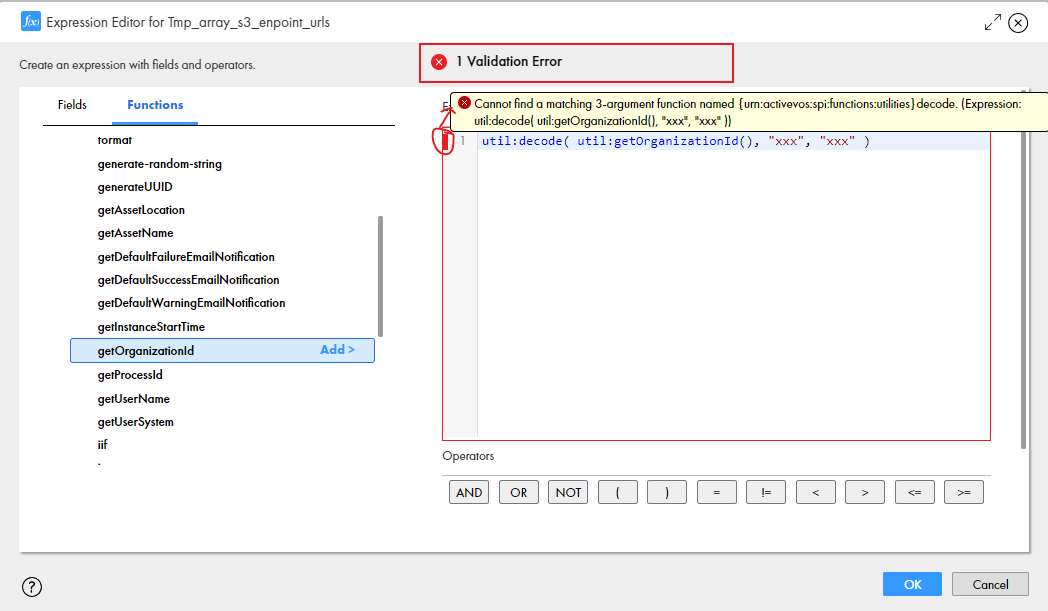Screen dimensions: 1048x611
Task: Select the getAssetName function
Action: point(135,233)
